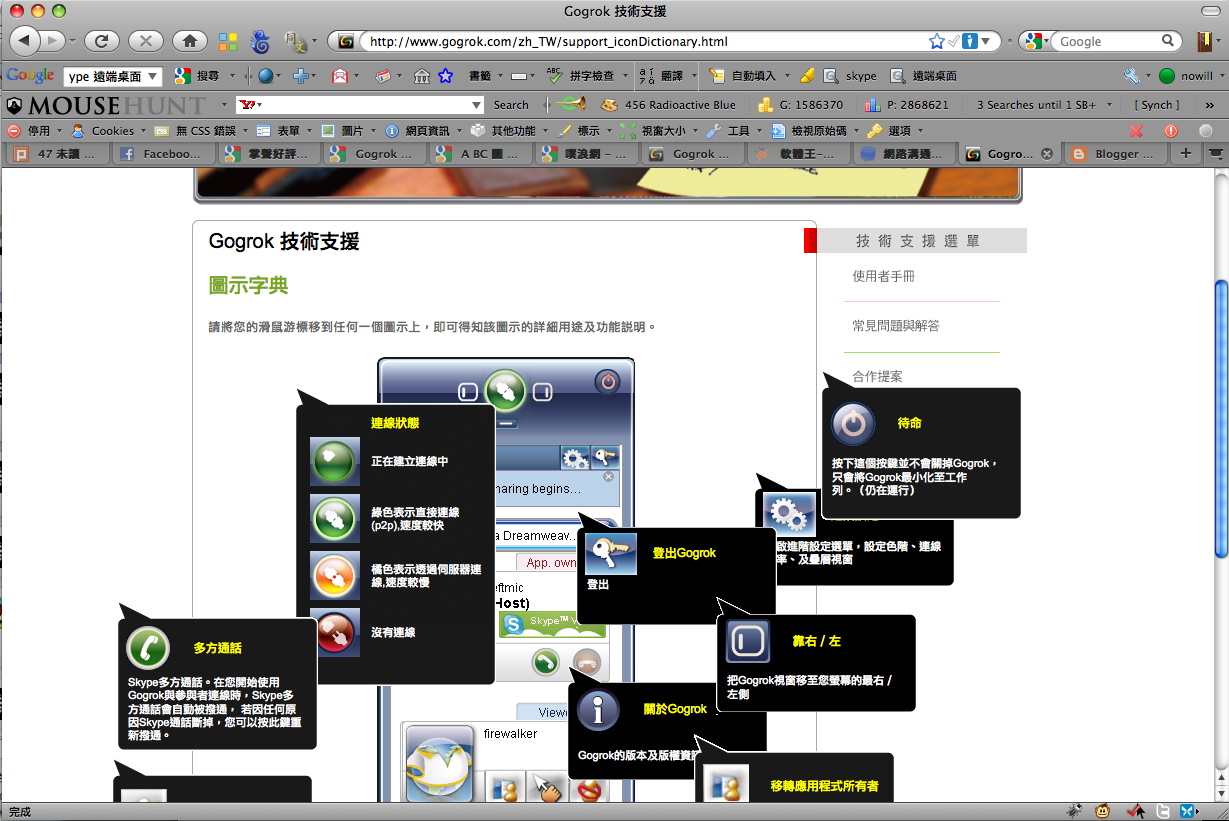Close the sharing begins notice with its X
This screenshot has width=1229, height=821.
(x=608, y=477)
